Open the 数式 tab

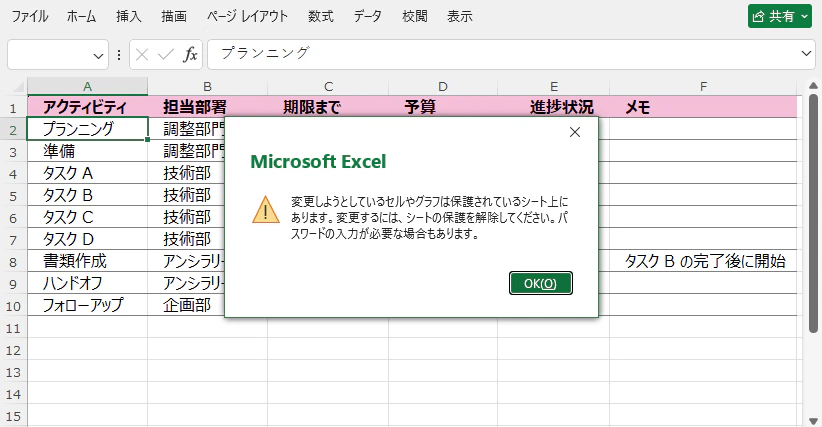[x=320, y=16]
